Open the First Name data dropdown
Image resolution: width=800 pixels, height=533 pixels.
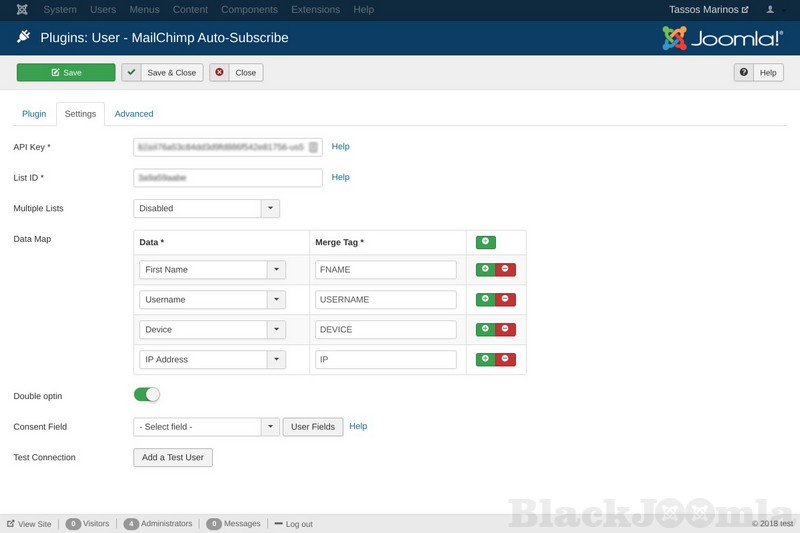pos(277,270)
